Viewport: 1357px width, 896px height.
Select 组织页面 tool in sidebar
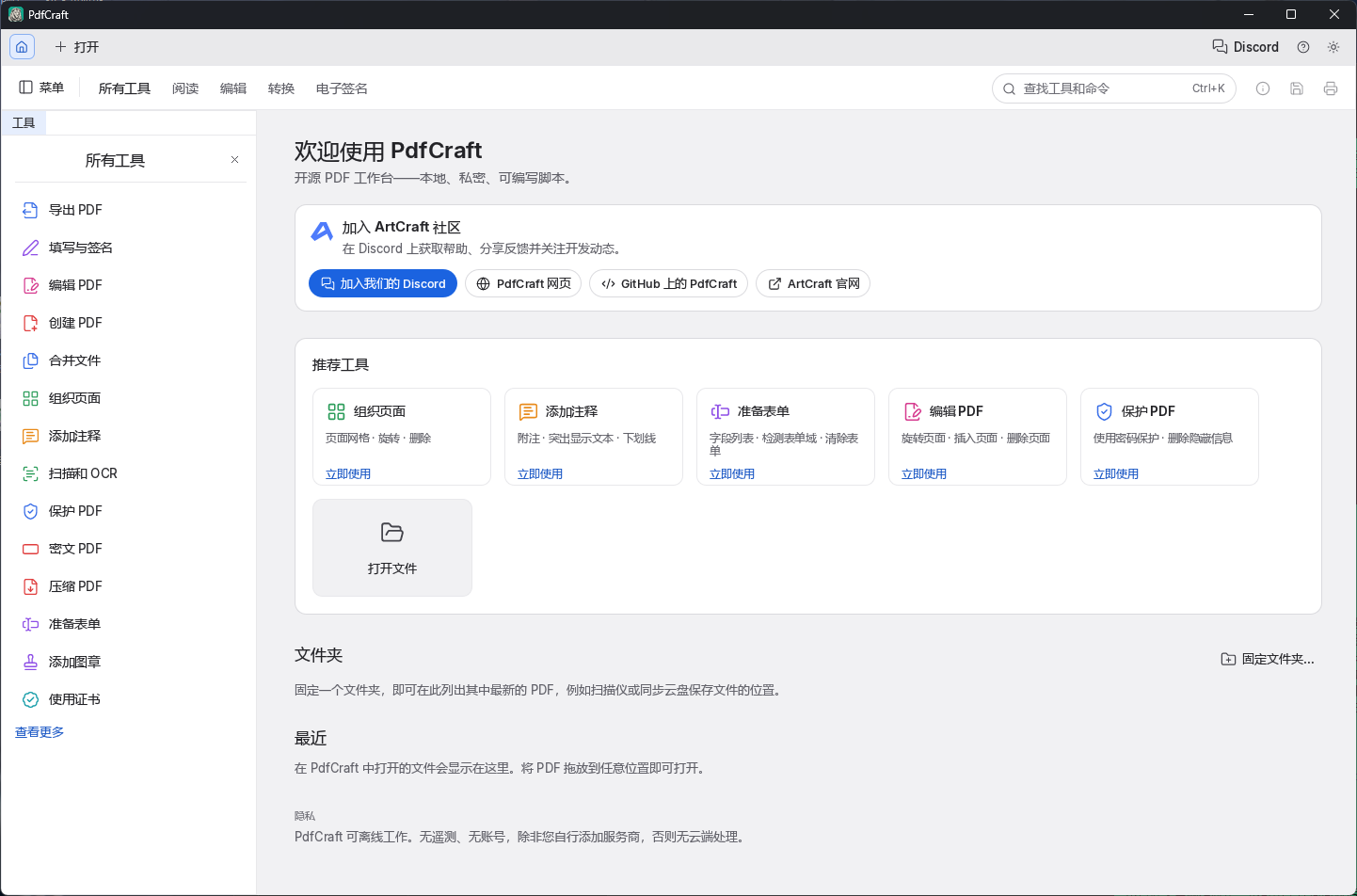pos(130,398)
